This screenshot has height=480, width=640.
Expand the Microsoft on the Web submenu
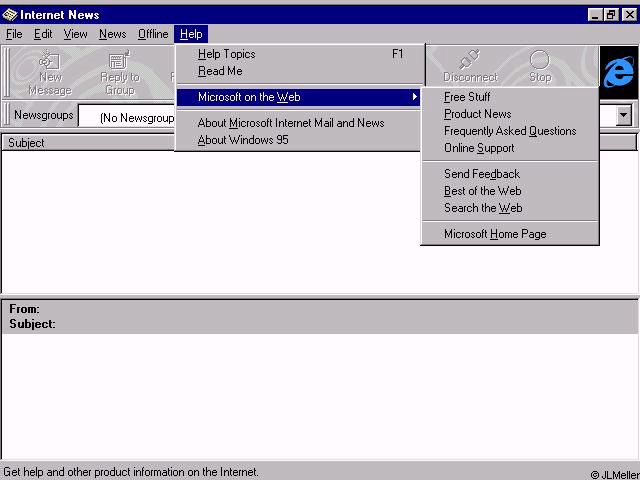coord(298,97)
